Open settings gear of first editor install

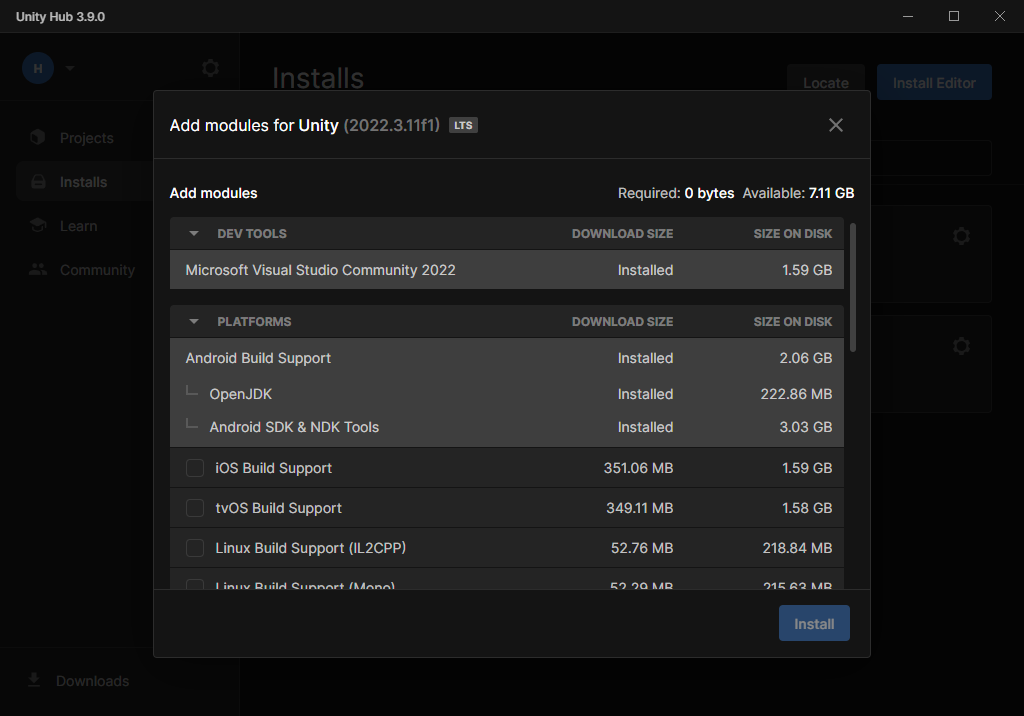pyautogui.click(x=961, y=236)
